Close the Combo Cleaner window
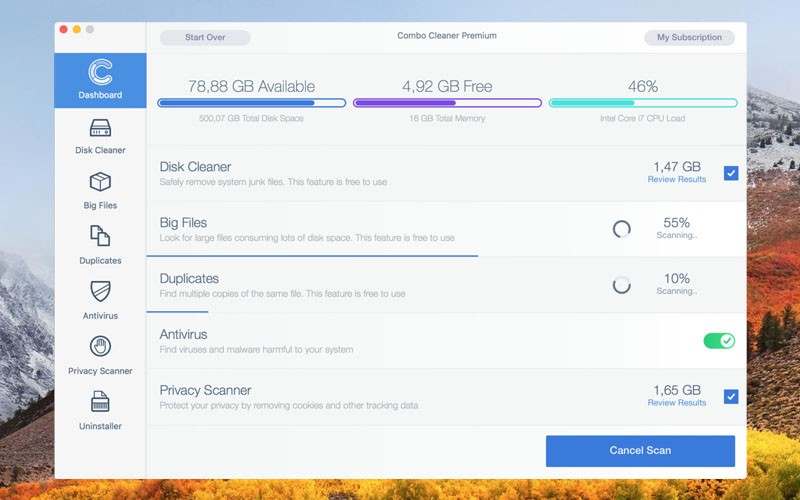The height and width of the screenshot is (500, 800). click(x=64, y=29)
